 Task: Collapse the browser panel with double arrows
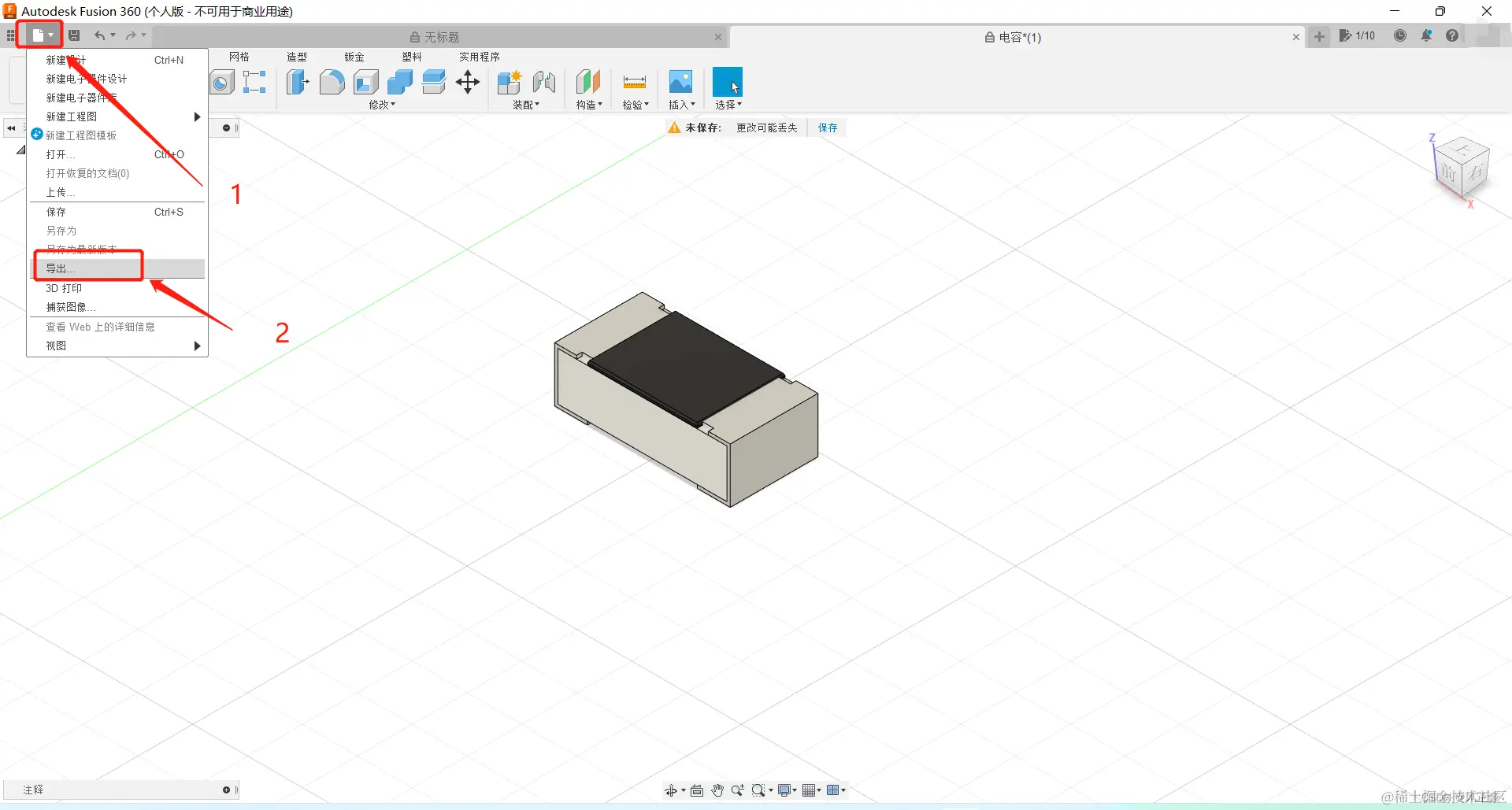click(x=11, y=128)
